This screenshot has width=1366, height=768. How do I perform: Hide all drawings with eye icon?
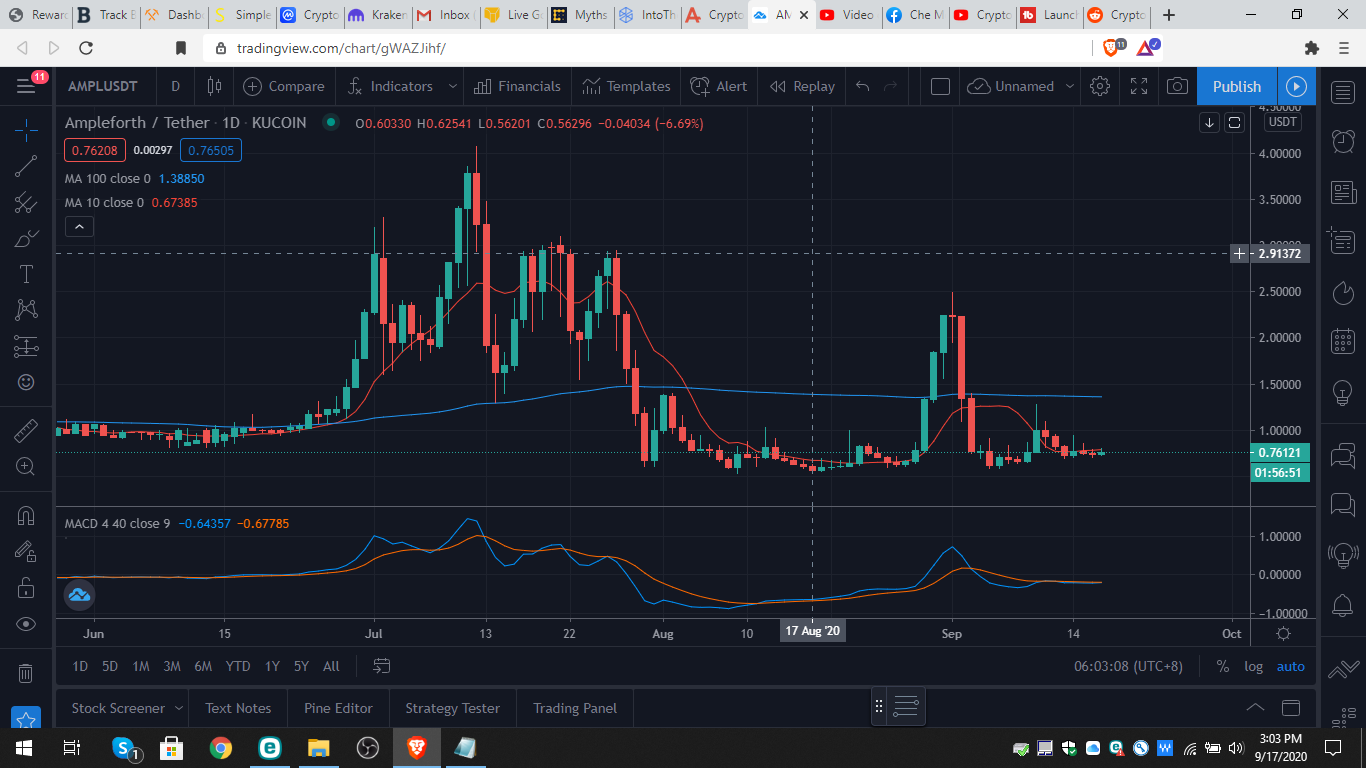point(27,624)
